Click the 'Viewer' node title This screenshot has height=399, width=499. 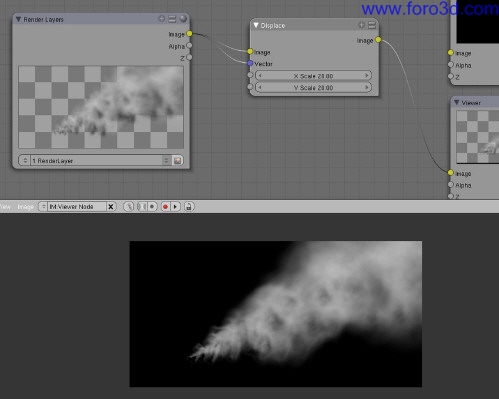pyautogui.click(x=471, y=103)
